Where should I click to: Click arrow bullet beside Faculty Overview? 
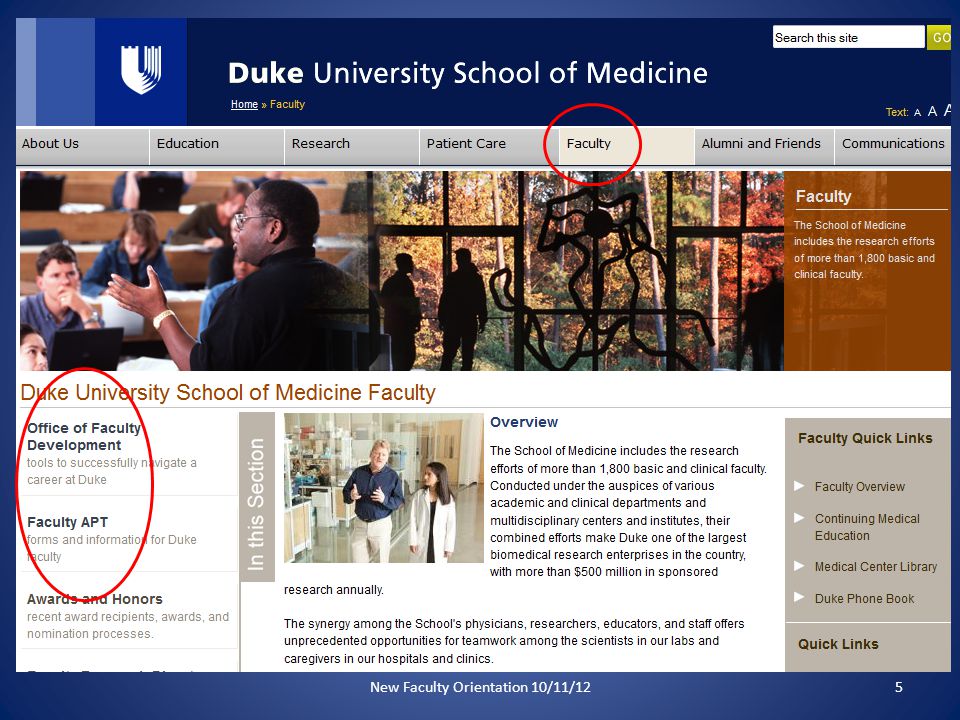(x=799, y=486)
